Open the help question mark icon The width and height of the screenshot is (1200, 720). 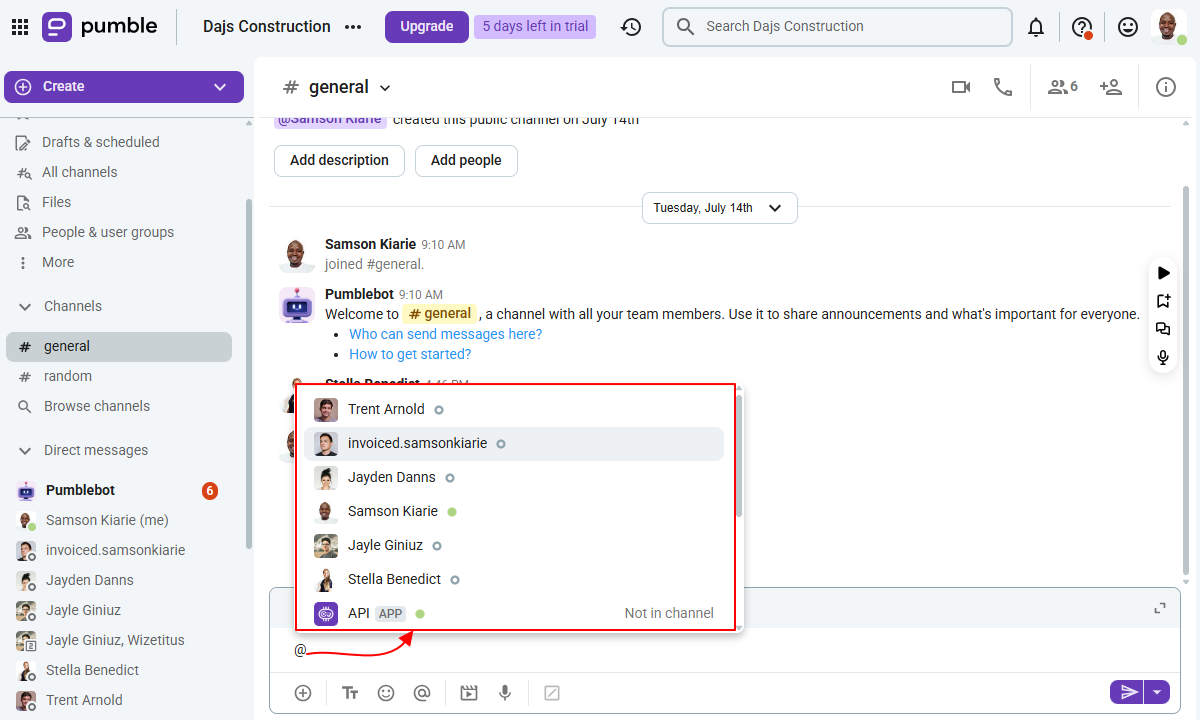tap(1082, 28)
